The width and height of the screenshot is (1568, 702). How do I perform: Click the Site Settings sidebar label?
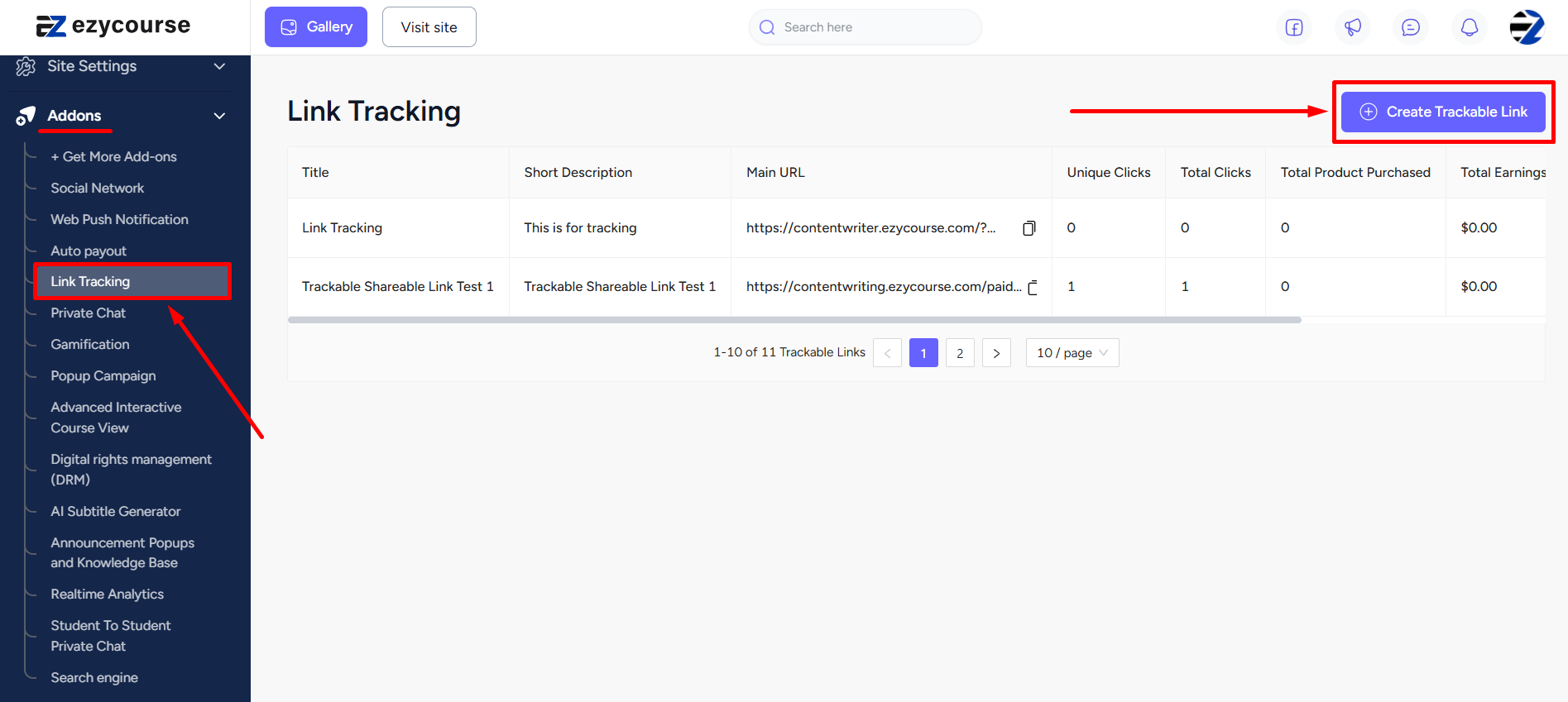(x=92, y=66)
